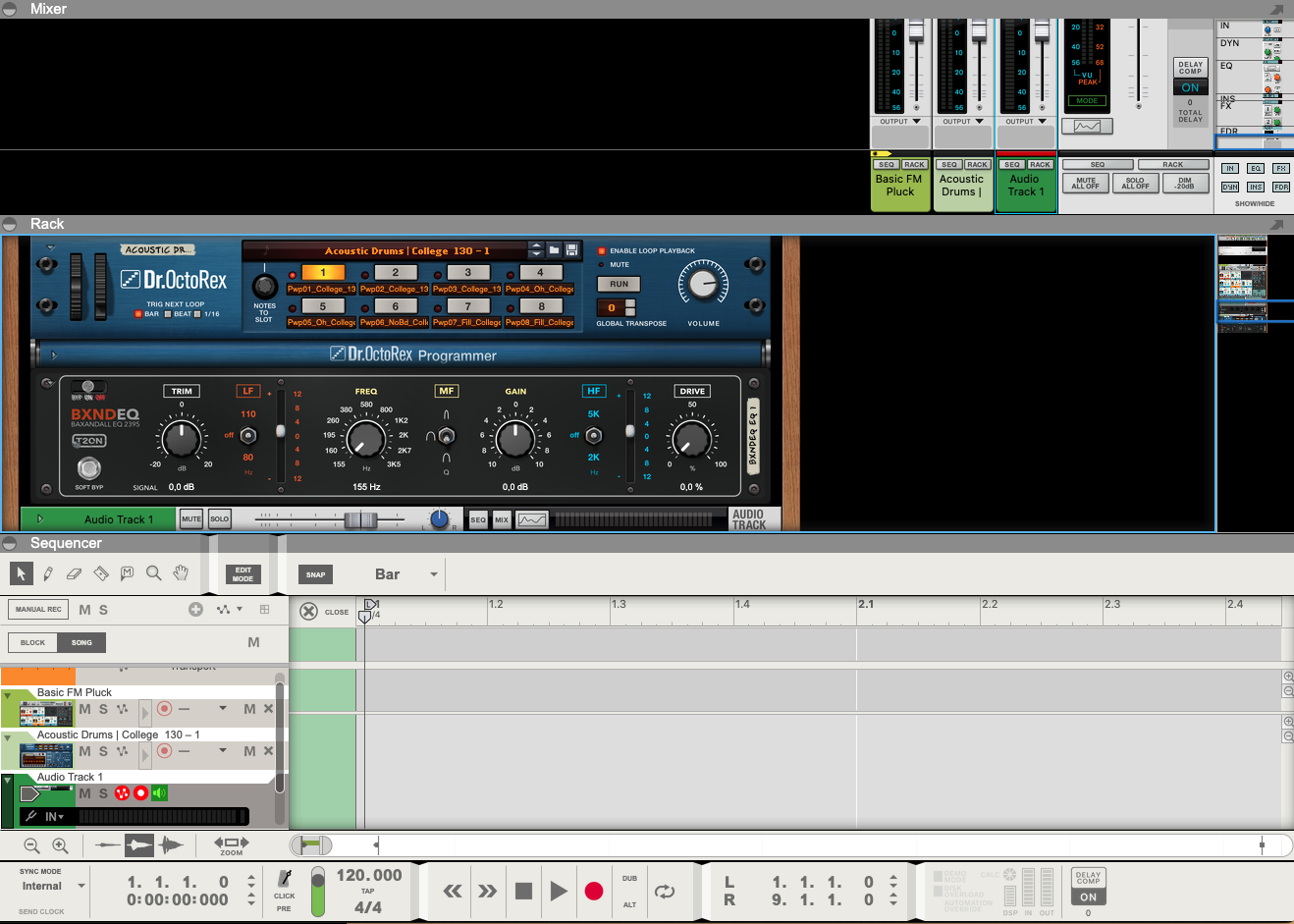This screenshot has height=924, width=1294.
Task: Toggle Solo on Audio Track 1 rack strip
Action: (219, 518)
